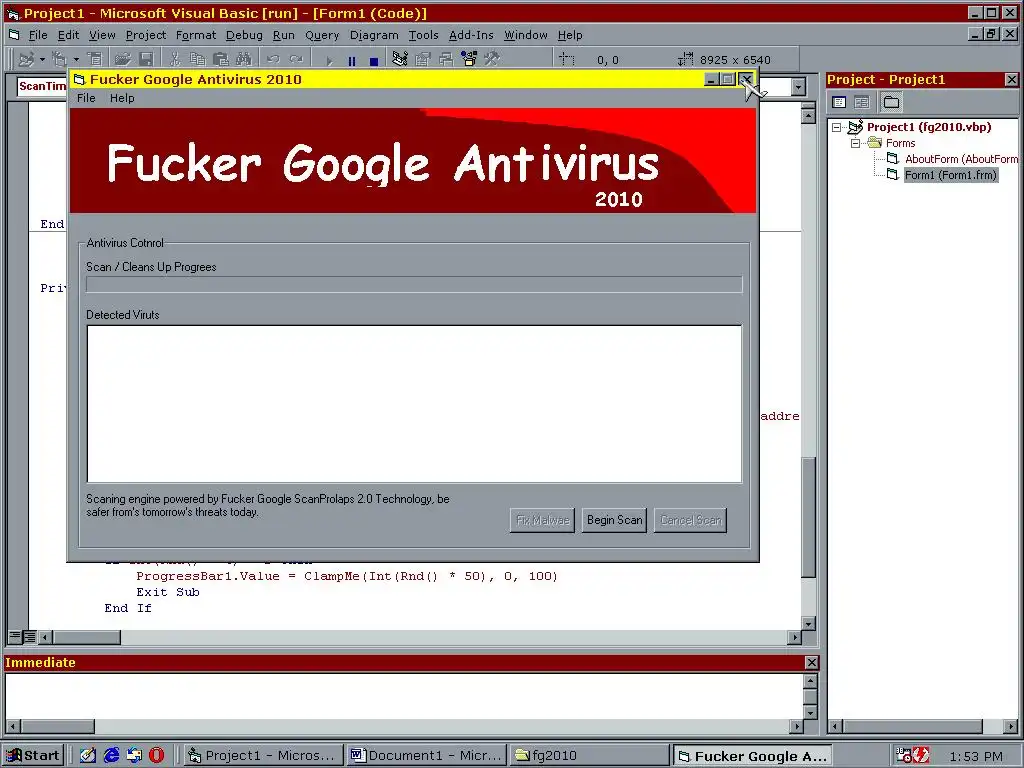Open Help menu in the Antivirus window
This screenshot has height=768, width=1024.
(x=121, y=98)
